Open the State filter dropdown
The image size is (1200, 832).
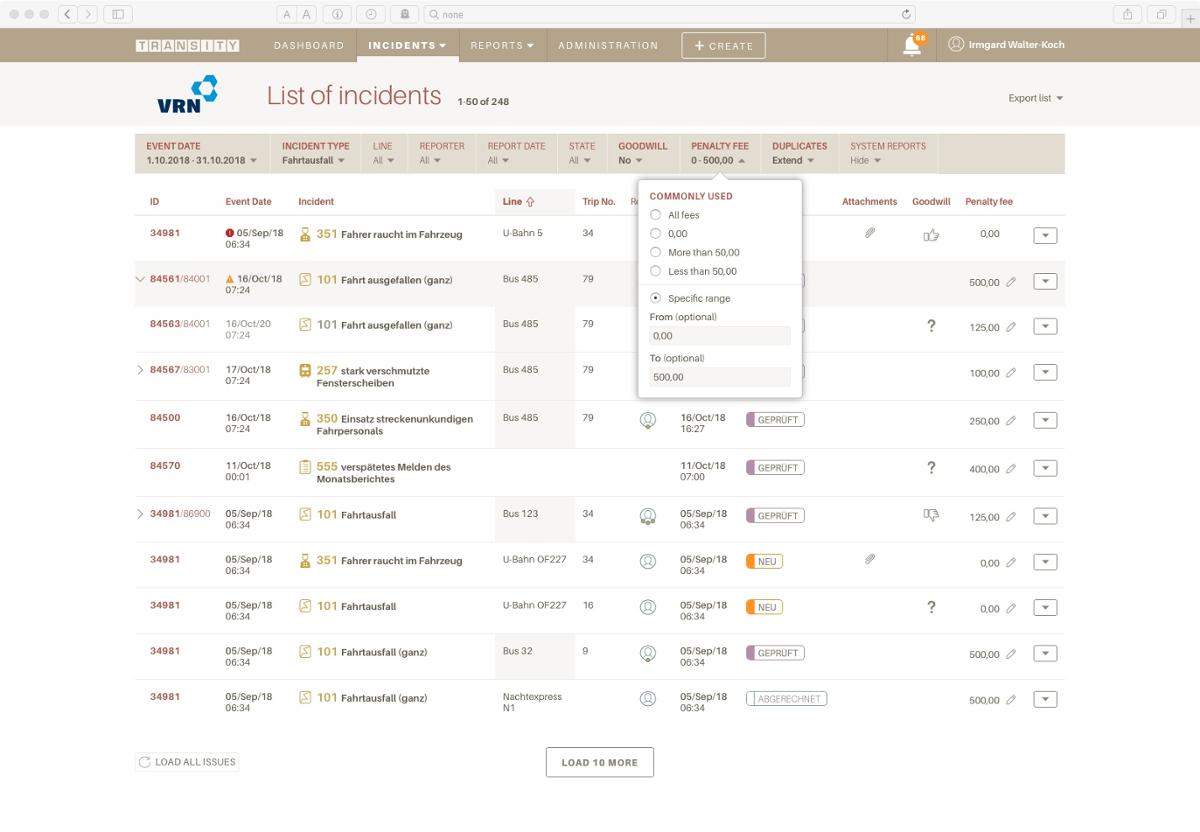point(582,153)
